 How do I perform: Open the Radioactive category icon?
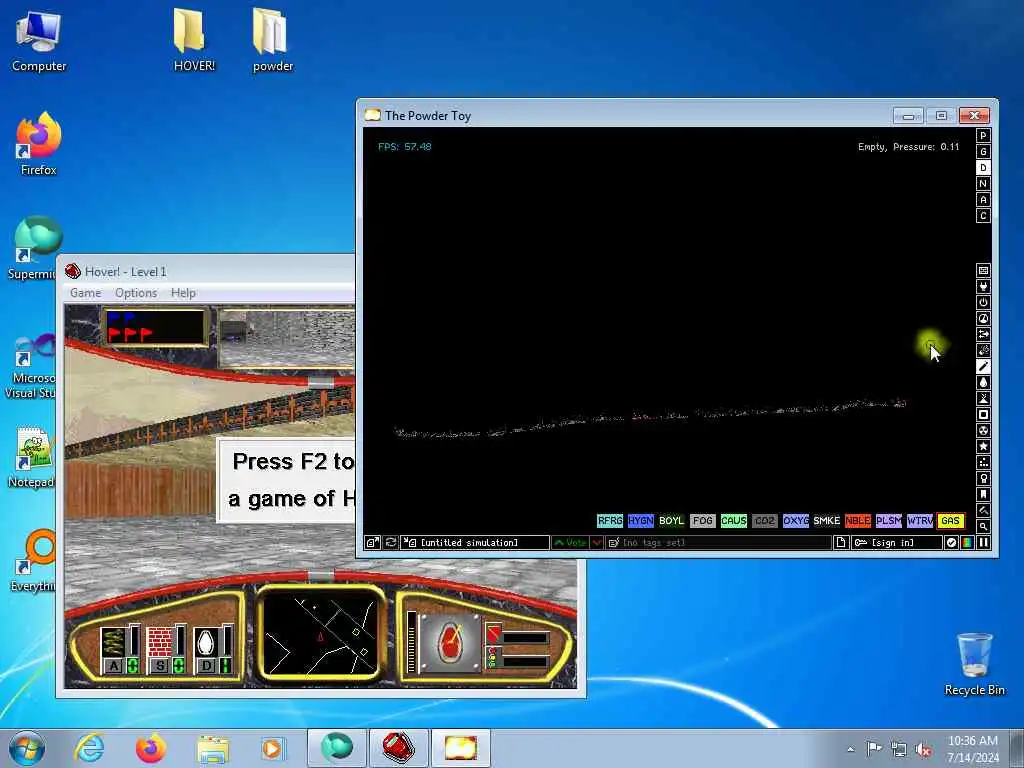pos(983,430)
